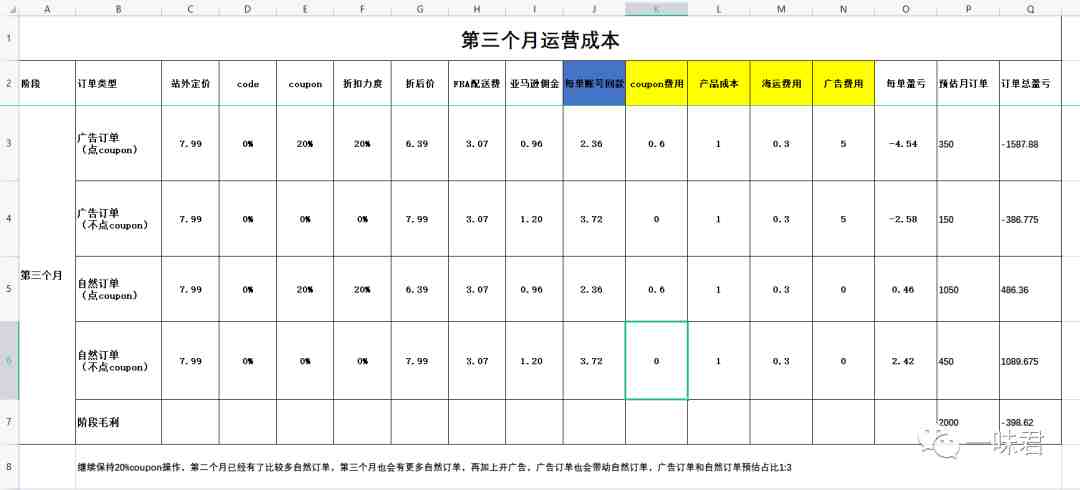Select row header 2

coord(9,83)
